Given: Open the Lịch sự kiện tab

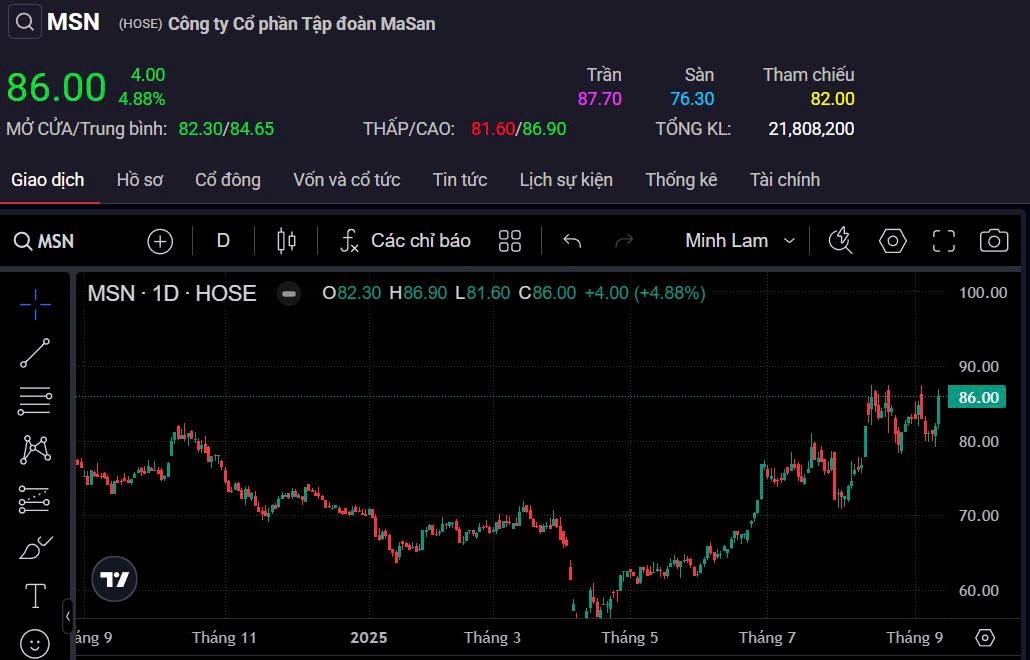Looking at the screenshot, I should [566, 180].
